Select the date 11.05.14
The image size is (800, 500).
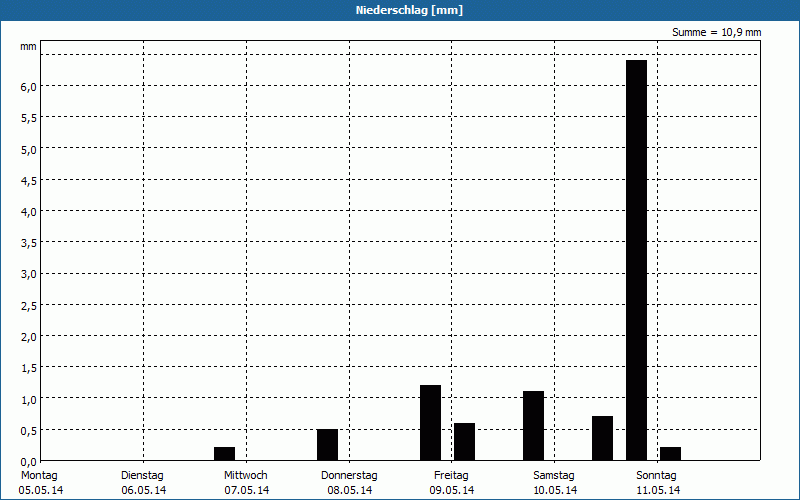tap(658, 490)
